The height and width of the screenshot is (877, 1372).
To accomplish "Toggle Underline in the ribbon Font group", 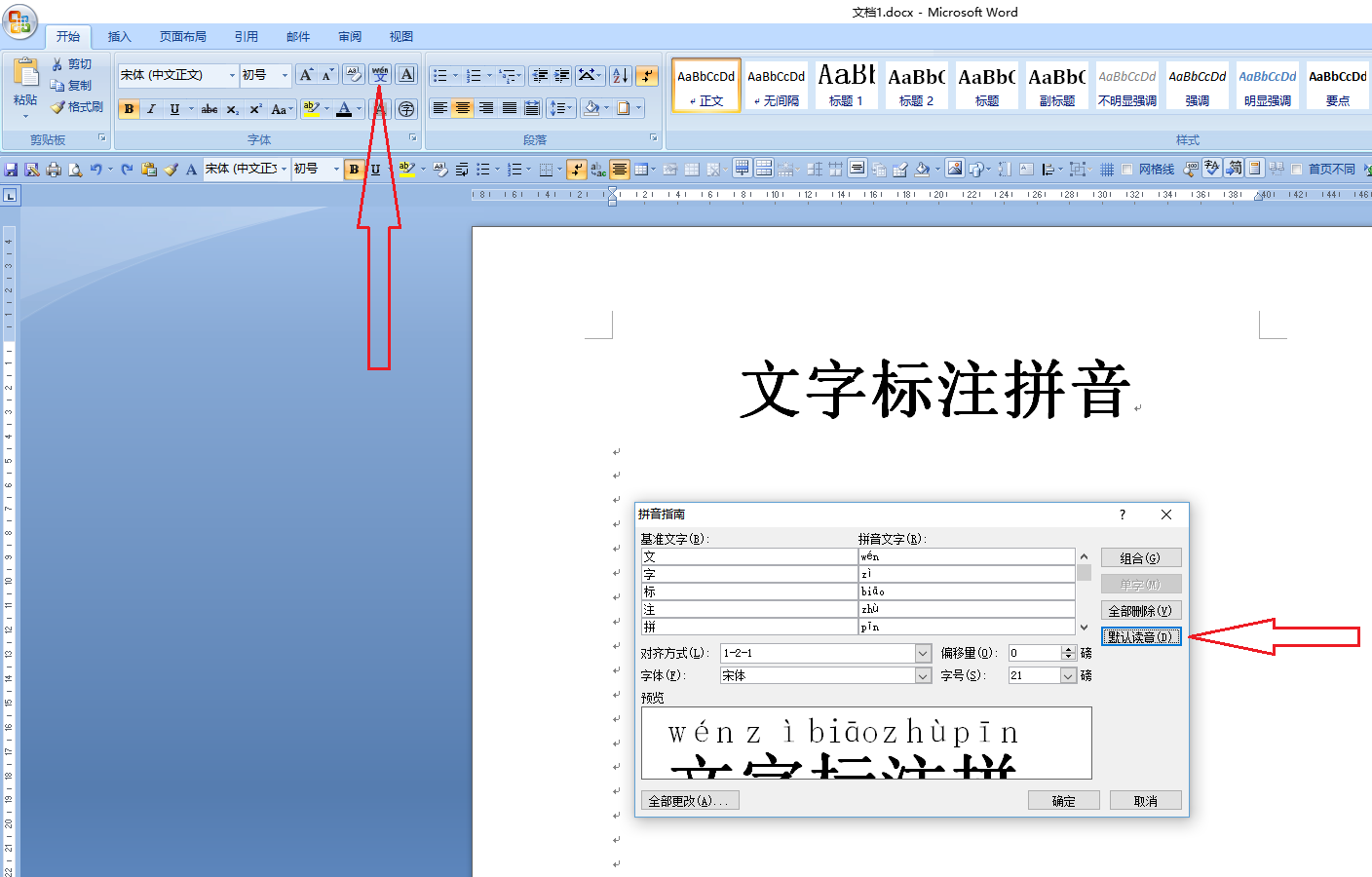I will (x=174, y=109).
